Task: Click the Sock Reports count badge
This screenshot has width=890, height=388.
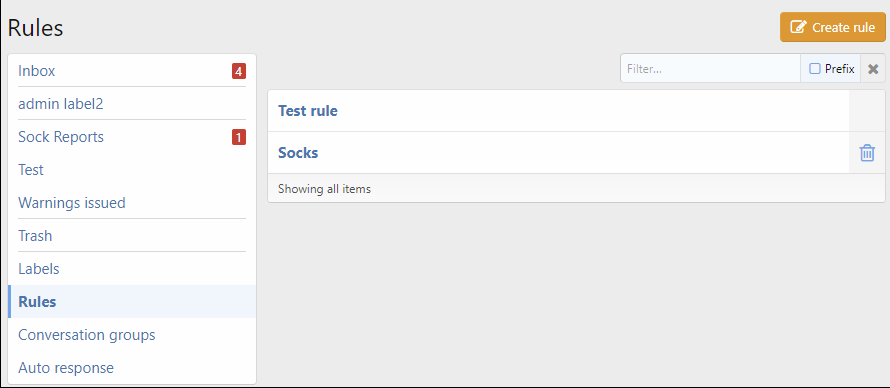Action: point(239,137)
